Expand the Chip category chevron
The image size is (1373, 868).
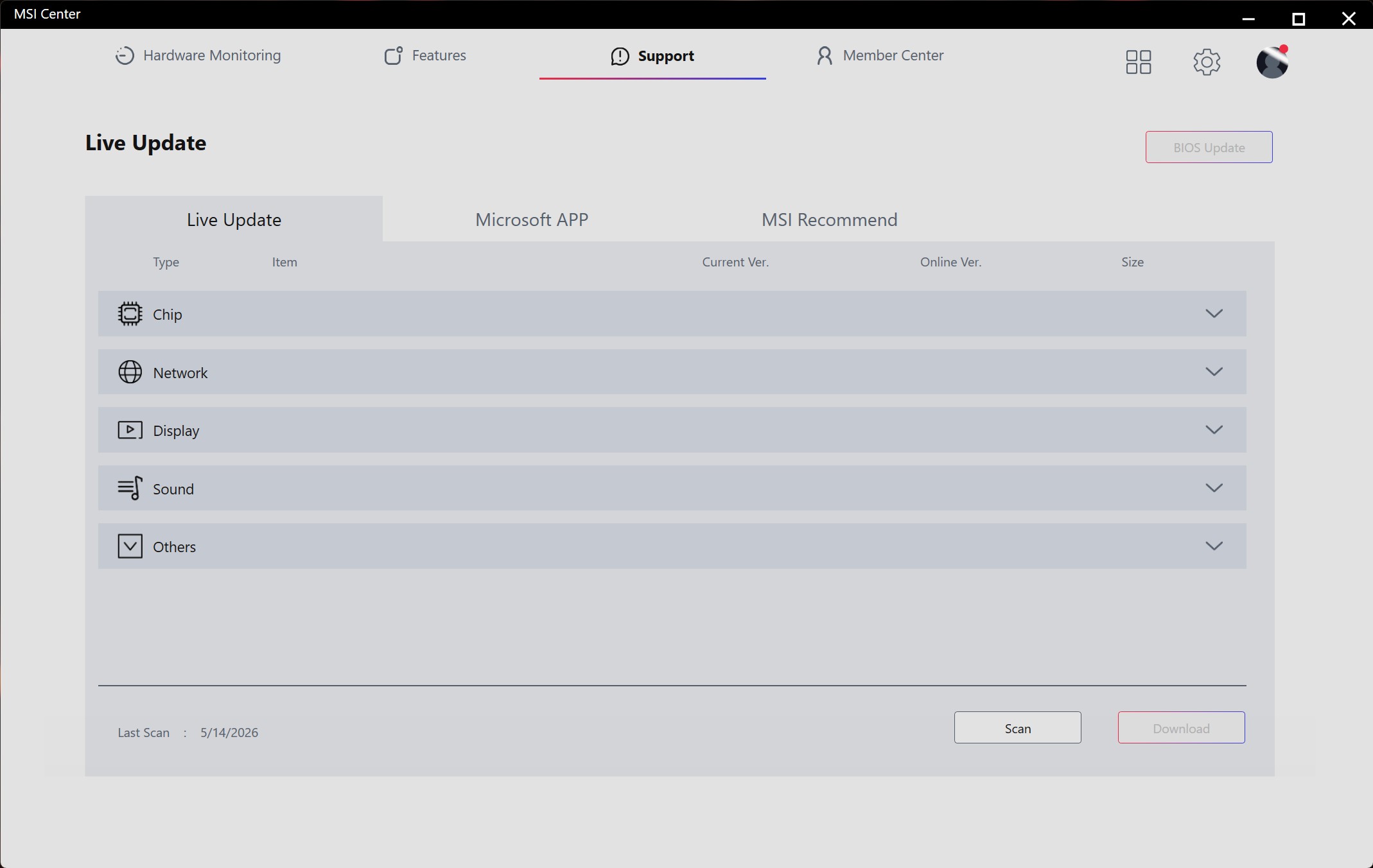[x=1214, y=313]
